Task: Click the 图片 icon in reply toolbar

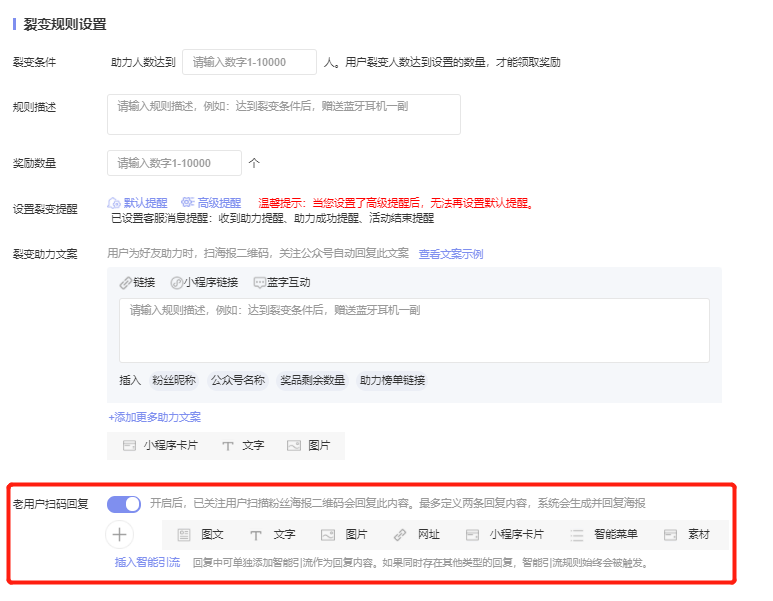Action: [328, 535]
